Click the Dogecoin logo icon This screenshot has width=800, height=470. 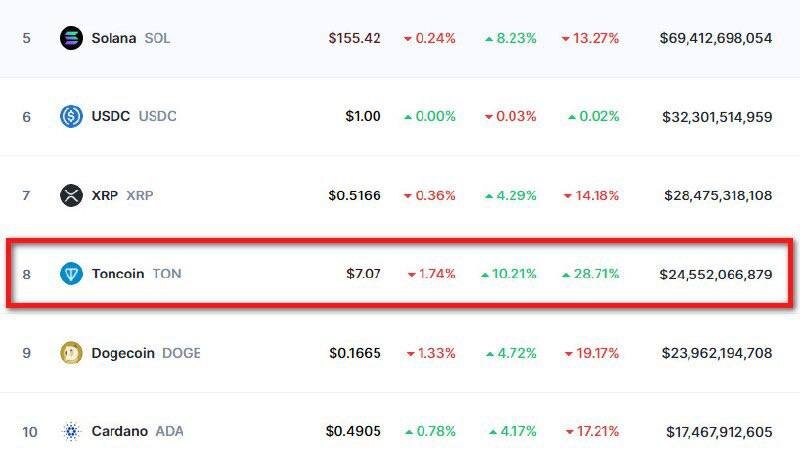pyautogui.click(x=71, y=353)
